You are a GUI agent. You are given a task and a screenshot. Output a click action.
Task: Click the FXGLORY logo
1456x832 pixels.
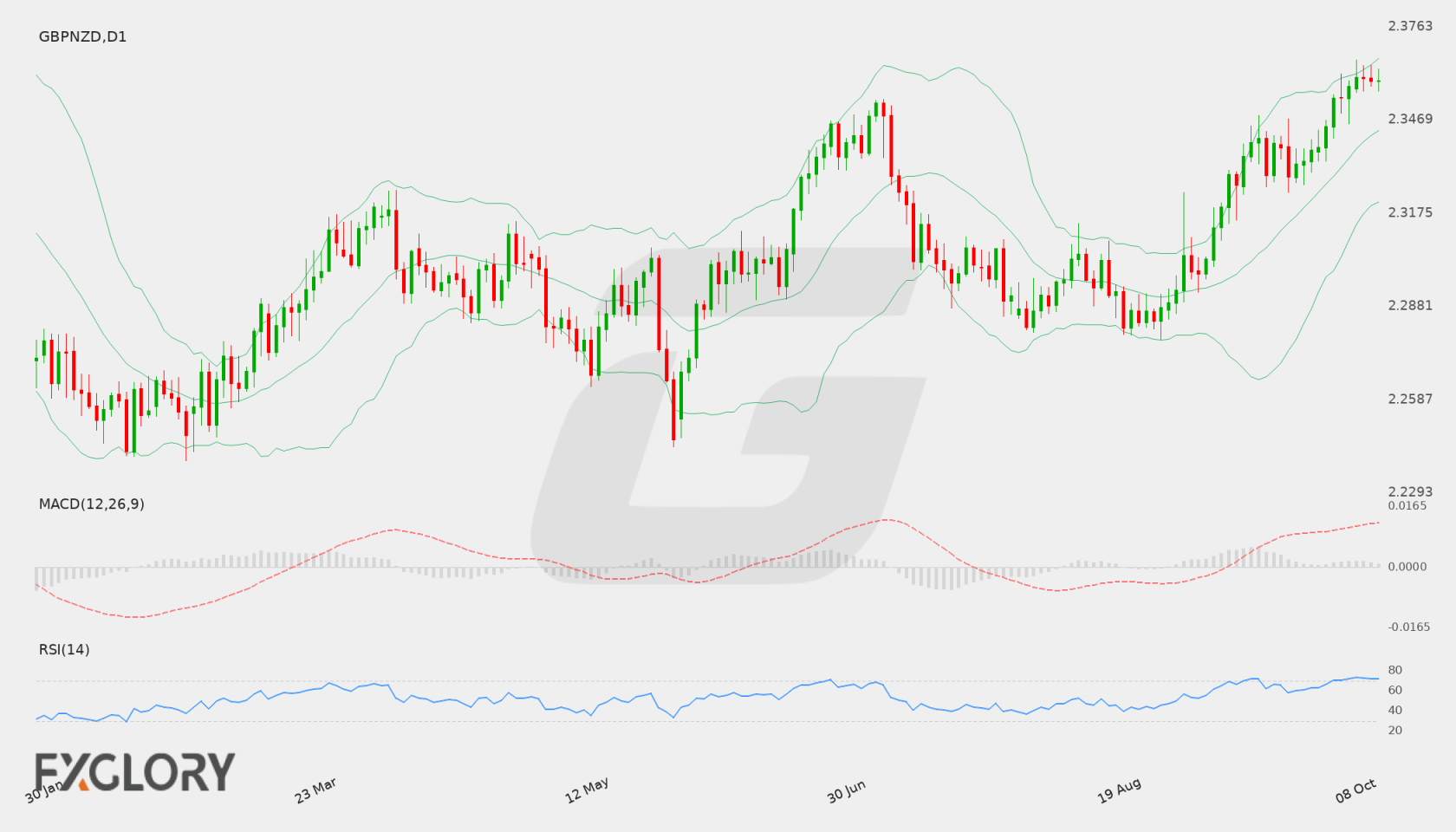point(134,771)
